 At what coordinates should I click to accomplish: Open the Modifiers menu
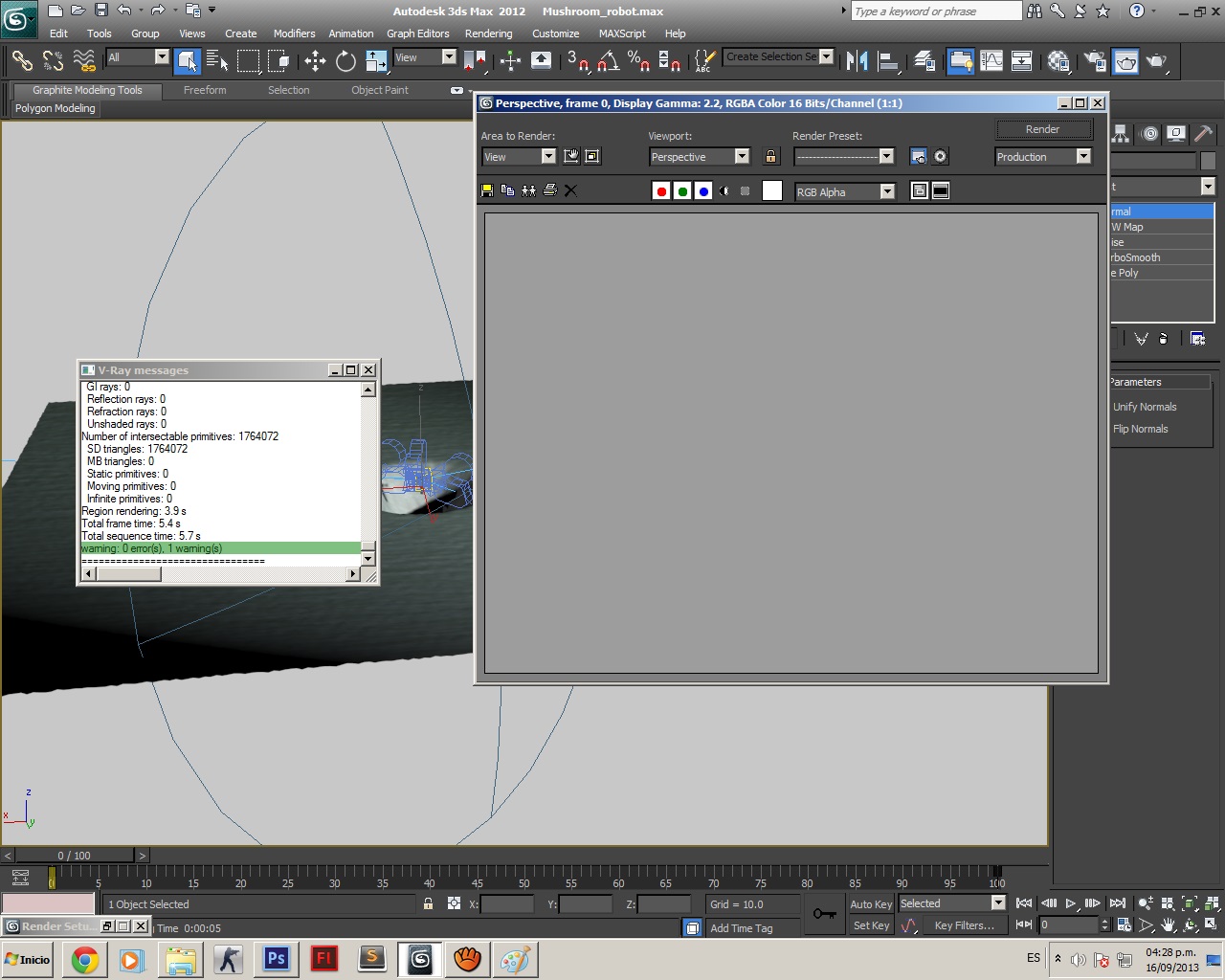(294, 33)
